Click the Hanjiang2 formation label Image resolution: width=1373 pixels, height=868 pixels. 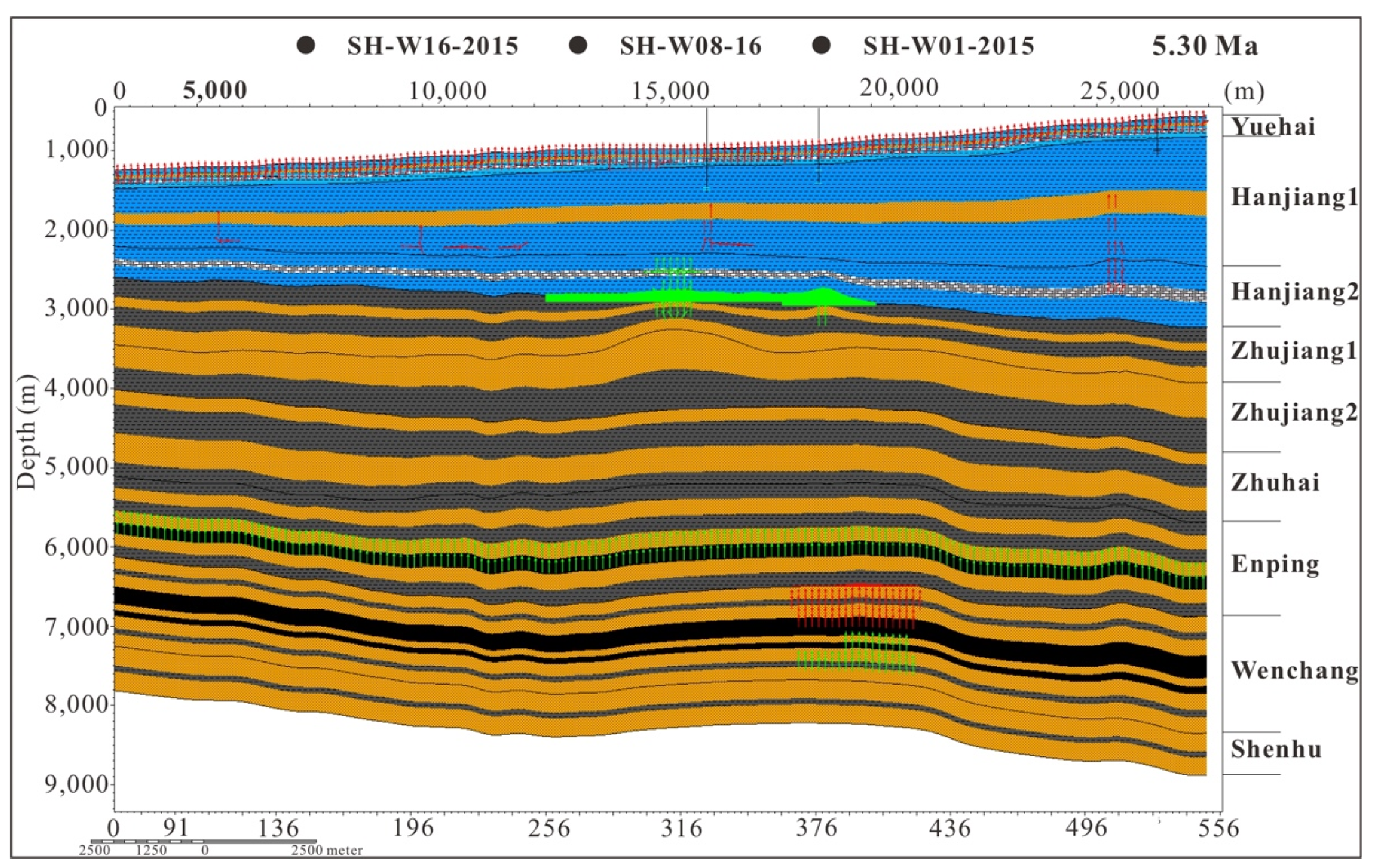pyautogui.click(x=1295, y=292)
